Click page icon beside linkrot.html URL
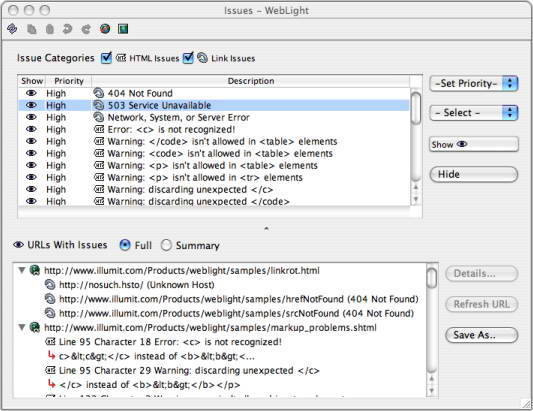The height and width of the screenshot is (411, 533). click(35, 271)
